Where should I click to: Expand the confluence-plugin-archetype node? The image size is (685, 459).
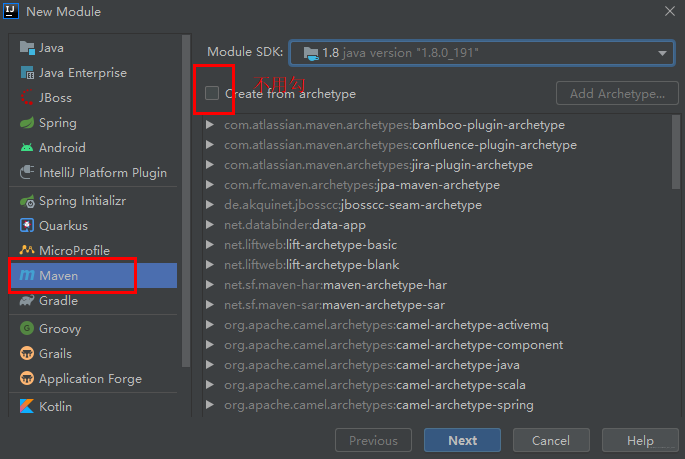click(x=210, y=145)
